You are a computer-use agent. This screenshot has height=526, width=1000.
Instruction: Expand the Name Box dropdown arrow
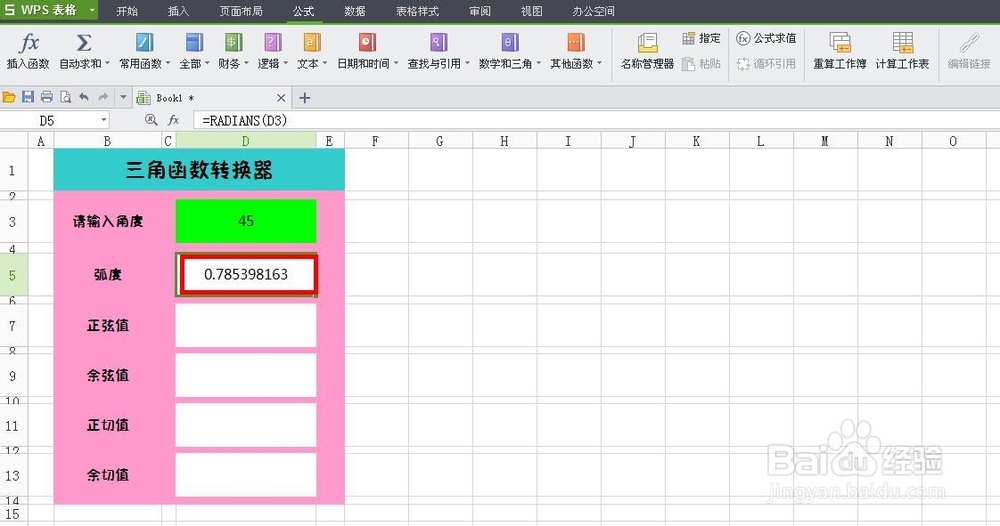[104, 120]
